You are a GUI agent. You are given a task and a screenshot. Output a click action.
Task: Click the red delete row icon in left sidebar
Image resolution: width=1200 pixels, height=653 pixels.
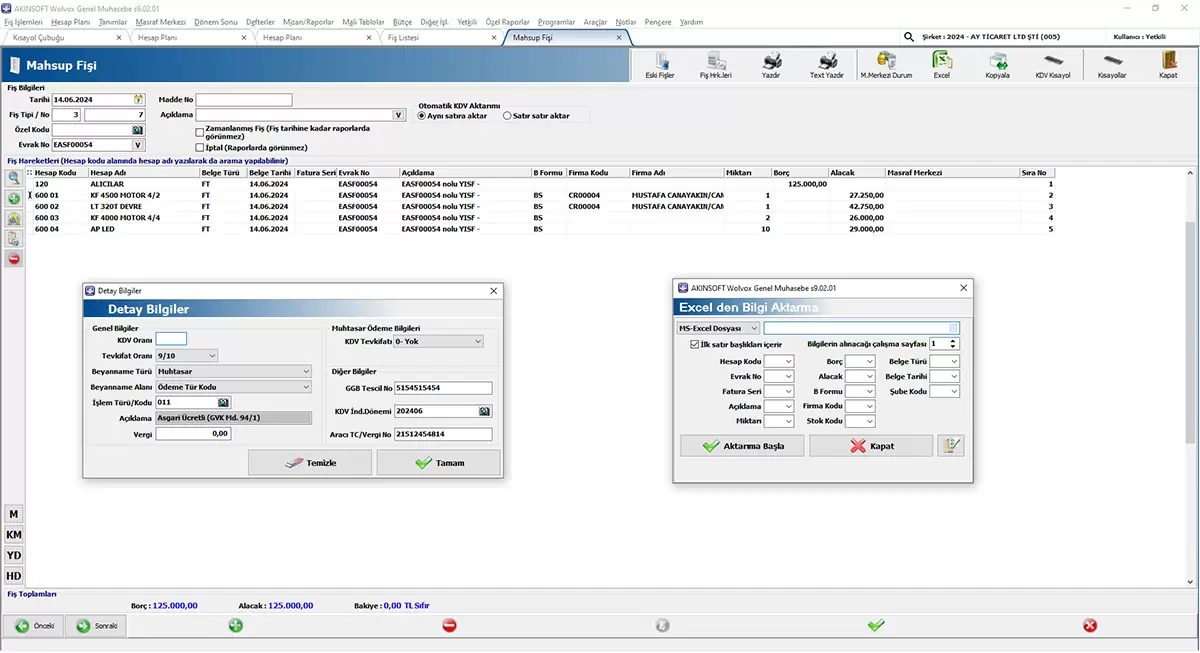point(14,259)
